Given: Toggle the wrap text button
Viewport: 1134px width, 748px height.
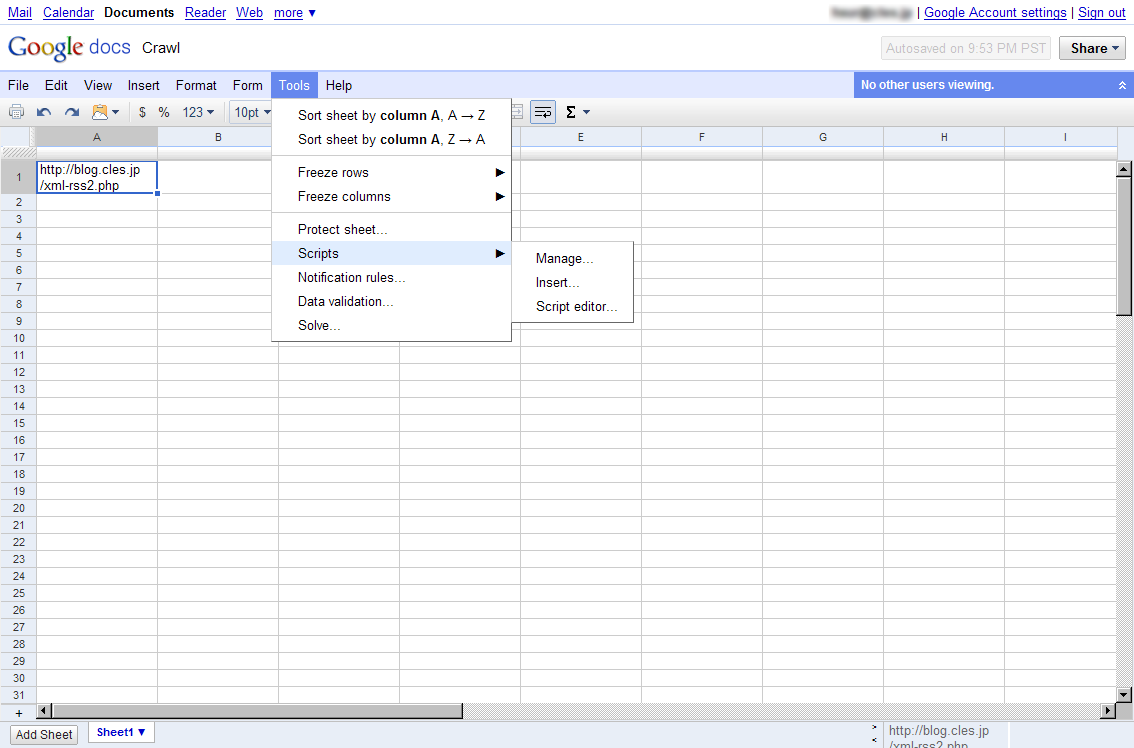Looking at the screenshot, I should pos(543,112).
